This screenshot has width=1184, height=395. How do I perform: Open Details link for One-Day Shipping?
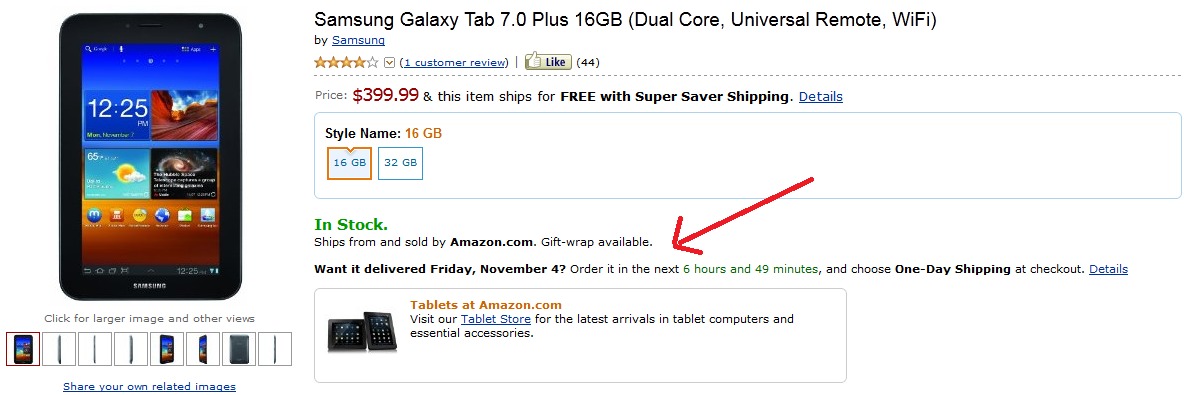[1108, 269]
